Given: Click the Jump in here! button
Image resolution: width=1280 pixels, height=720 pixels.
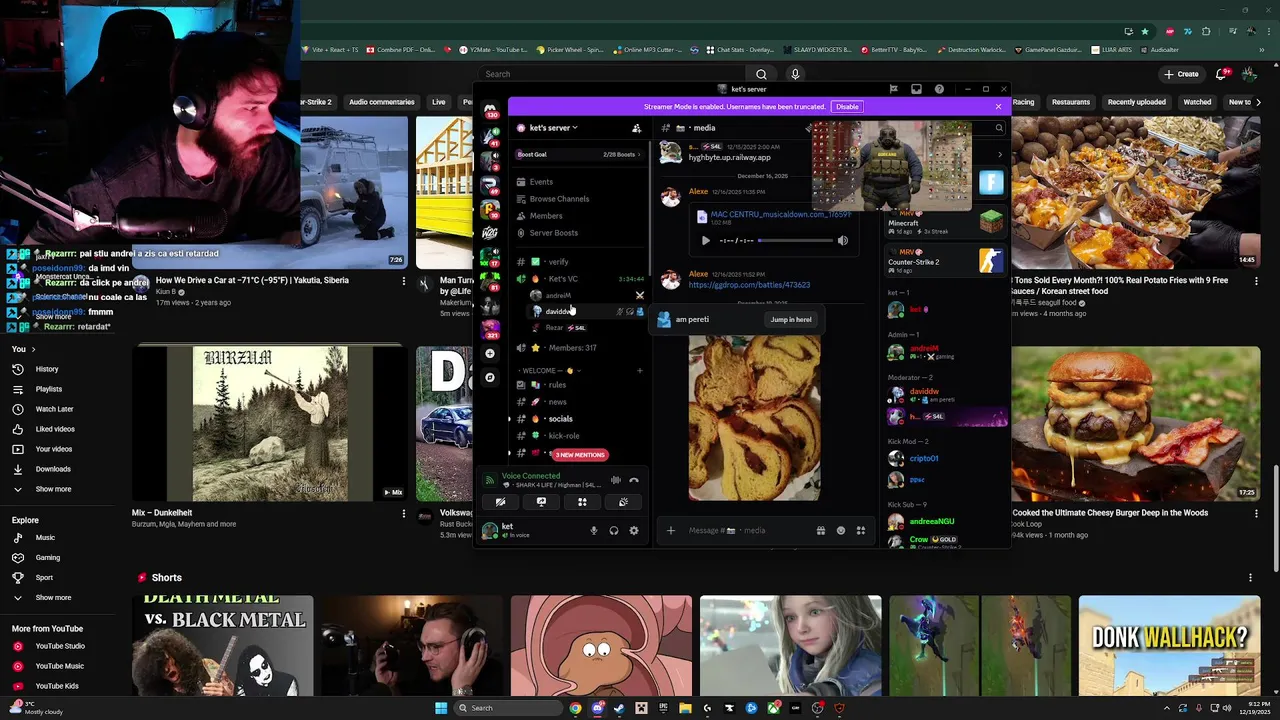Looking at the screenshot, I should pyautogui.click(x=791, y=320).
